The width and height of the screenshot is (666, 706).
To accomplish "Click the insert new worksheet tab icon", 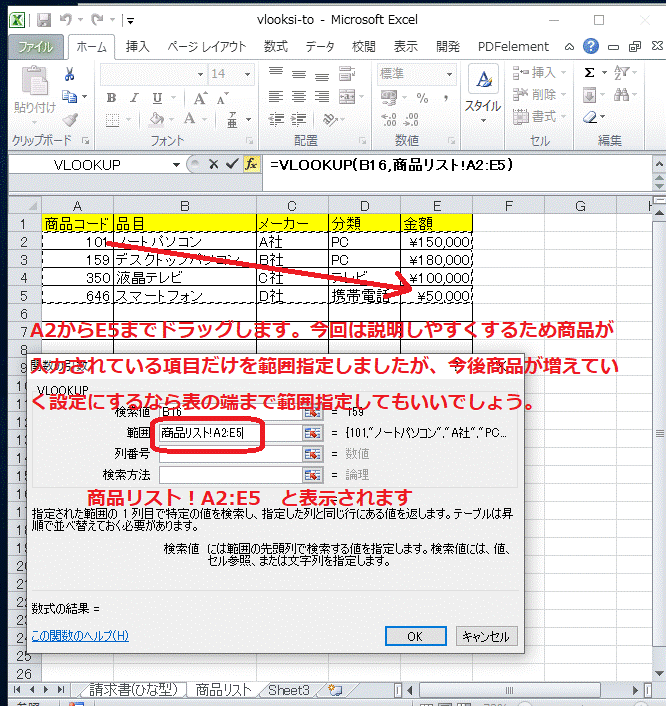I will click(335, 690).
